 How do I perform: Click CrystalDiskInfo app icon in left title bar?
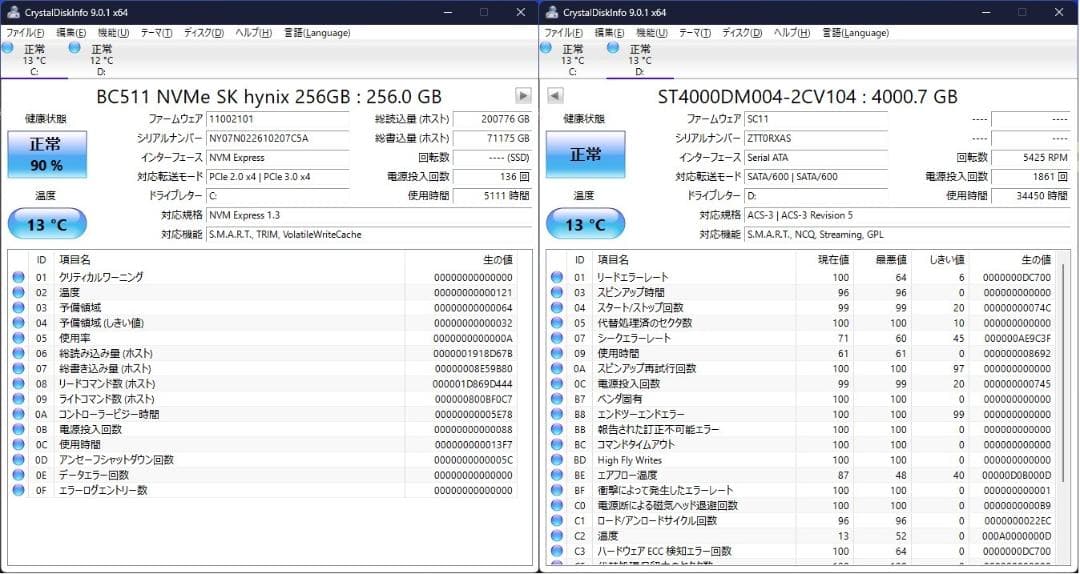pyautogui.click(x=12, y=12)
